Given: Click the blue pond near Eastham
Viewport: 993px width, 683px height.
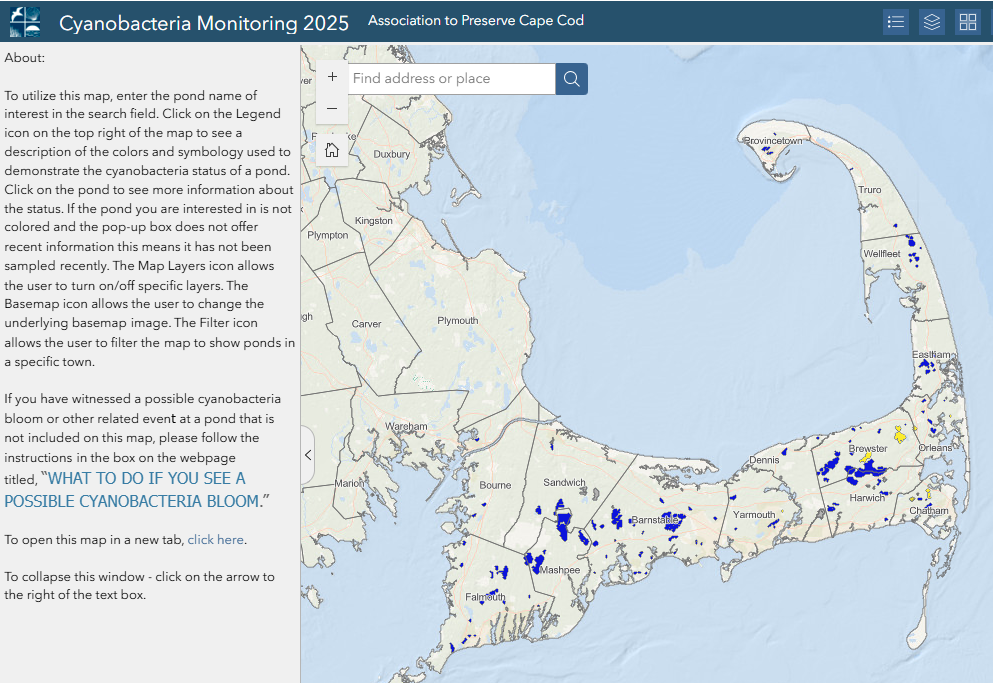Looking at the screenshot, I should click(x=929, y=365).
